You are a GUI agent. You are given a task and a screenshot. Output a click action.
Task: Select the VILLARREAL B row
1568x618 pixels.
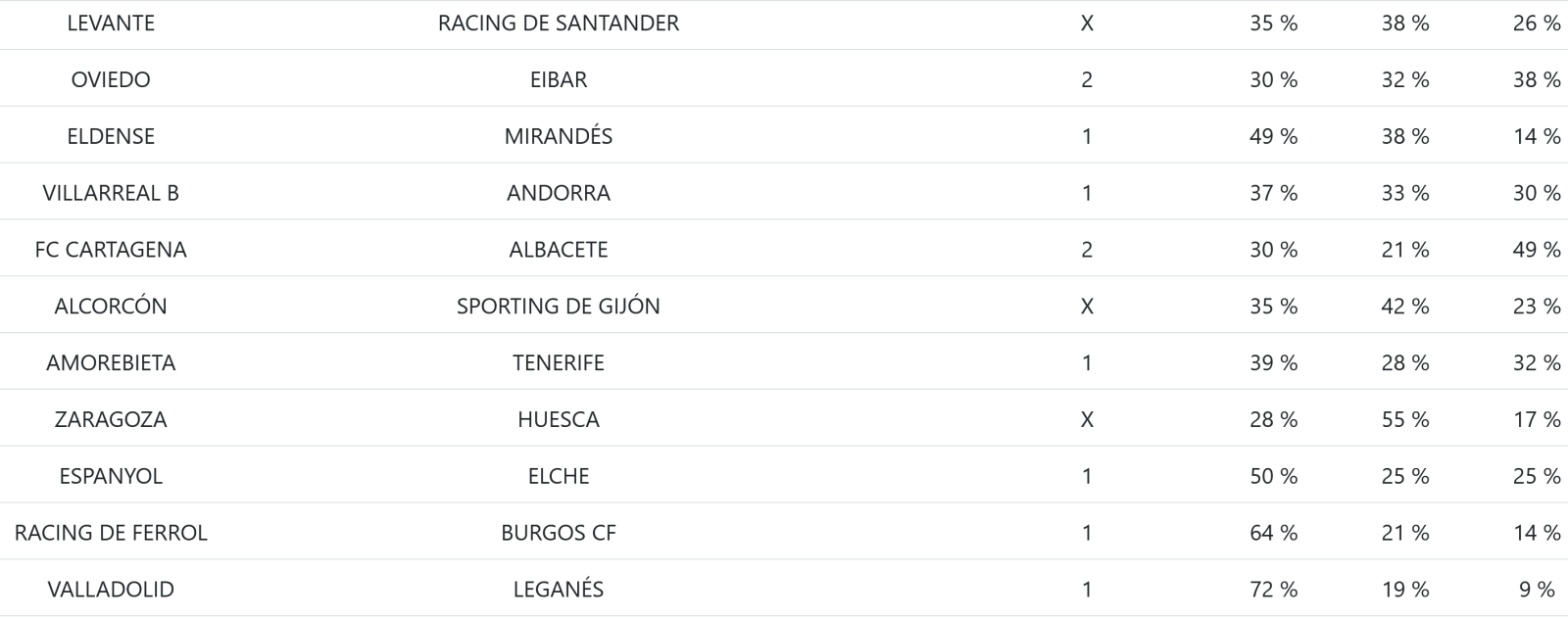click(x=784, y=193)
